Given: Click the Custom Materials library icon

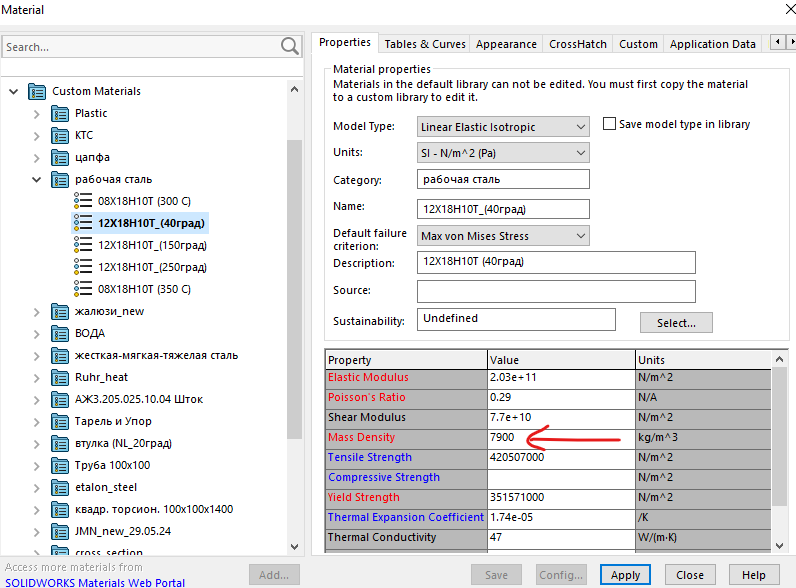Looking at the screenshot, I should (x=37, y=91).
